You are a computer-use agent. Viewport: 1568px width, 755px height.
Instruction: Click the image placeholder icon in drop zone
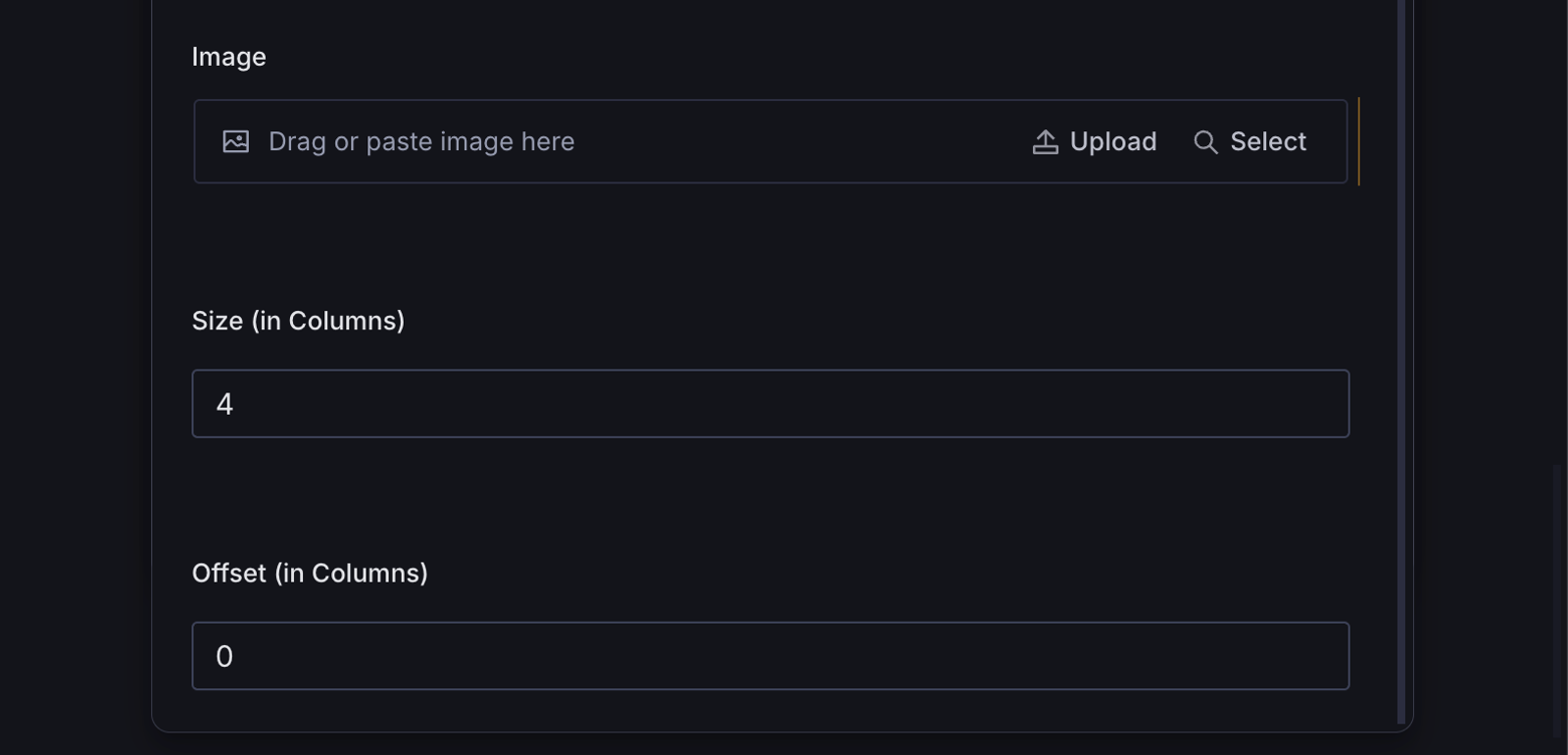(x=236, y=142)
